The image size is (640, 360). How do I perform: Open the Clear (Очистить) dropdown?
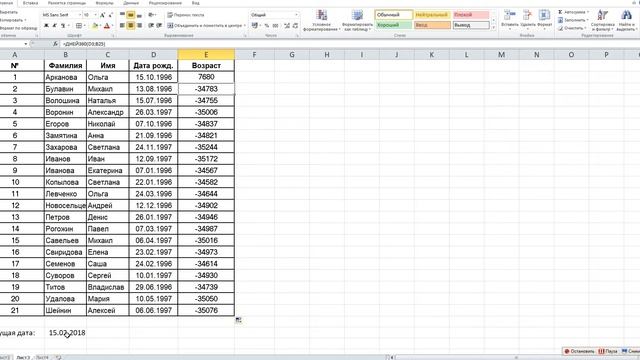click(573, 28)
